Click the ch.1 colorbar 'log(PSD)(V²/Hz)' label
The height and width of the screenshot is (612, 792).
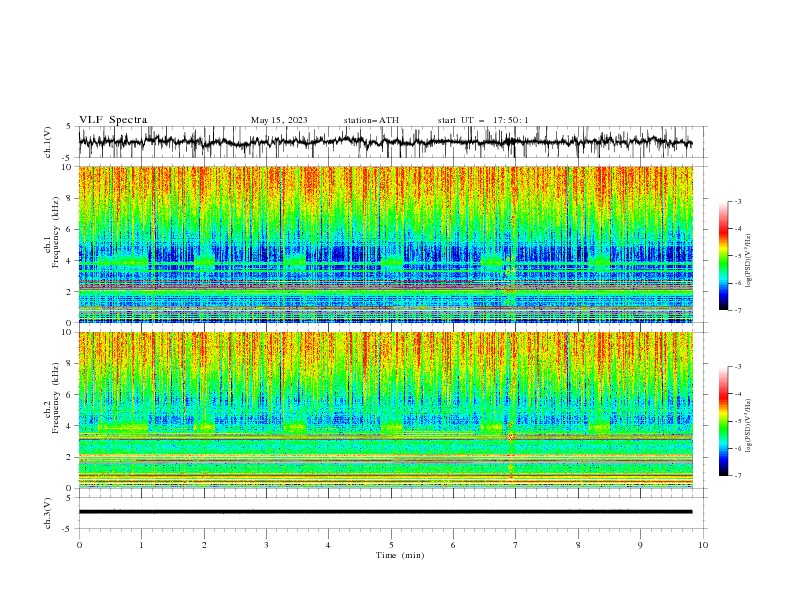coord(749,261)
